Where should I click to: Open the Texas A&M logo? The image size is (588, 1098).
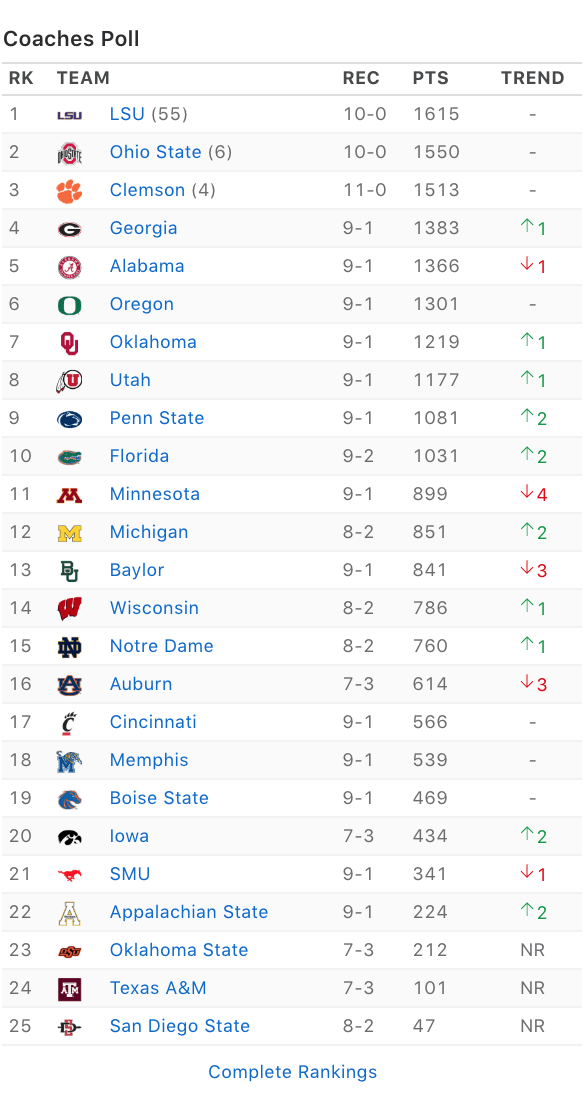pos(69,989)
